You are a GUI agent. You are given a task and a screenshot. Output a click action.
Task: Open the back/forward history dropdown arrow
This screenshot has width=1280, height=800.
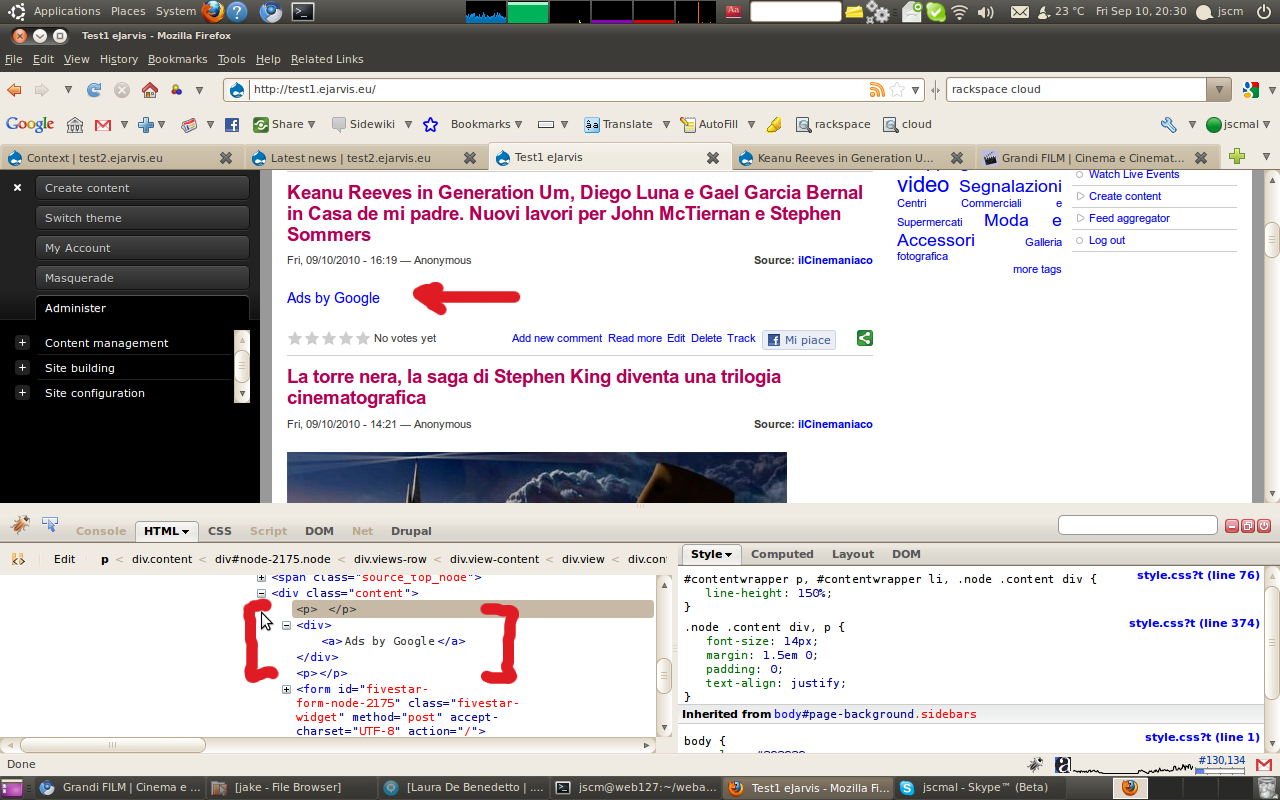[x=68, y=90]
